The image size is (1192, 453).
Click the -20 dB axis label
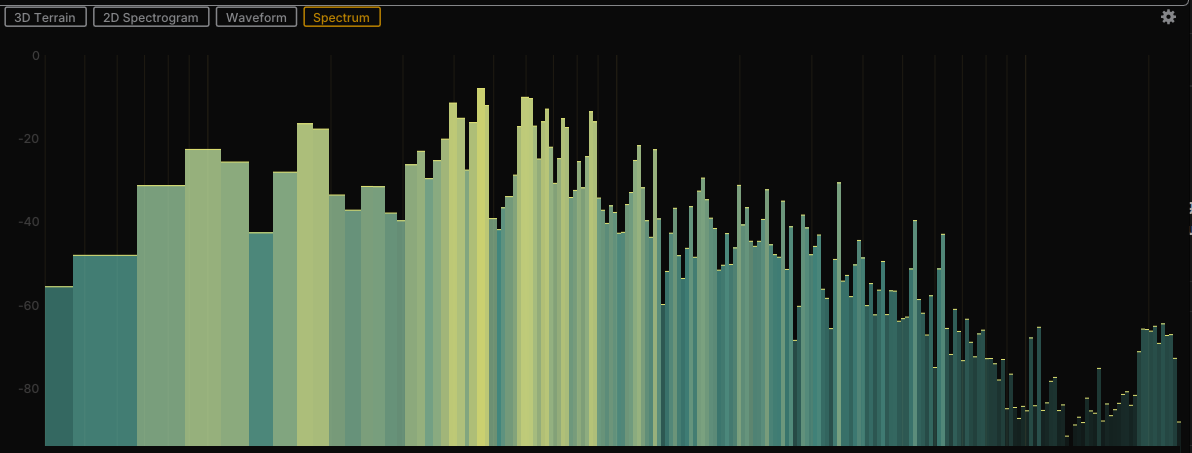29,138
